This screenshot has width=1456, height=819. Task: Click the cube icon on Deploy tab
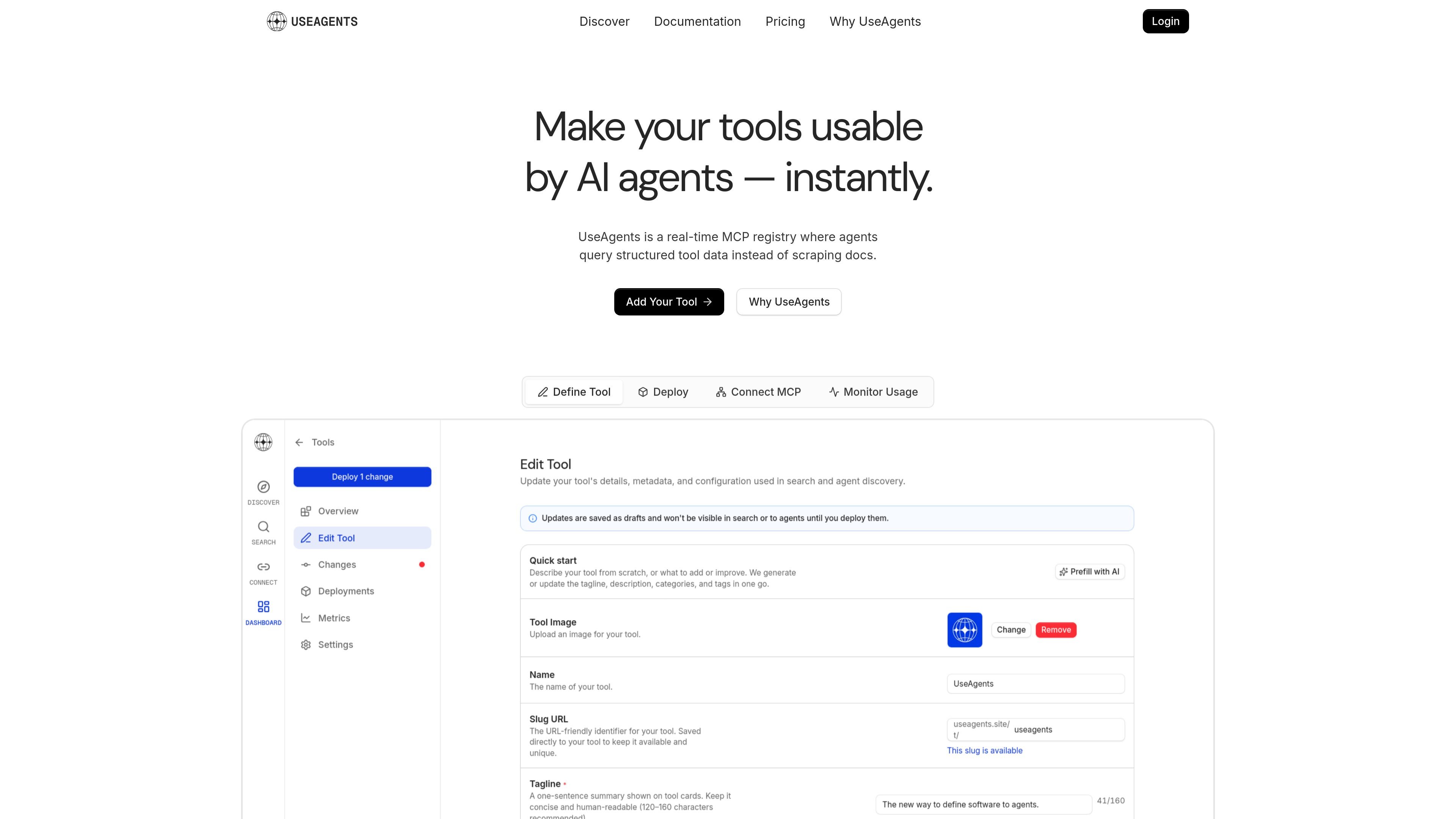click(x=643, y=392)
